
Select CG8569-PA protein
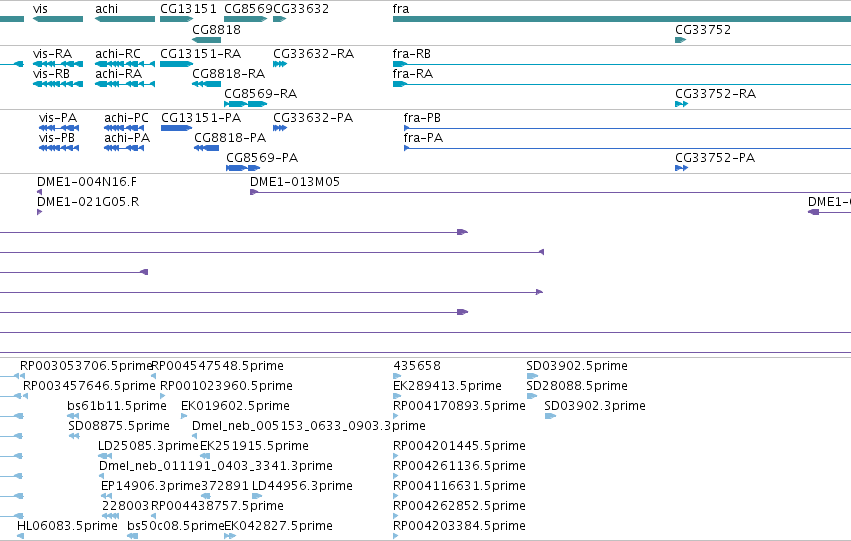[x=243, y=168]
